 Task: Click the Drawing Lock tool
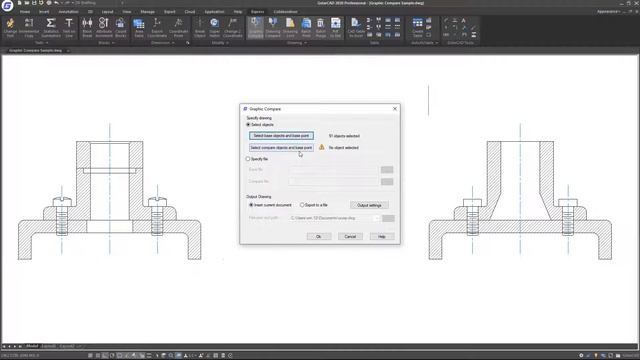(x=290, y=28)
